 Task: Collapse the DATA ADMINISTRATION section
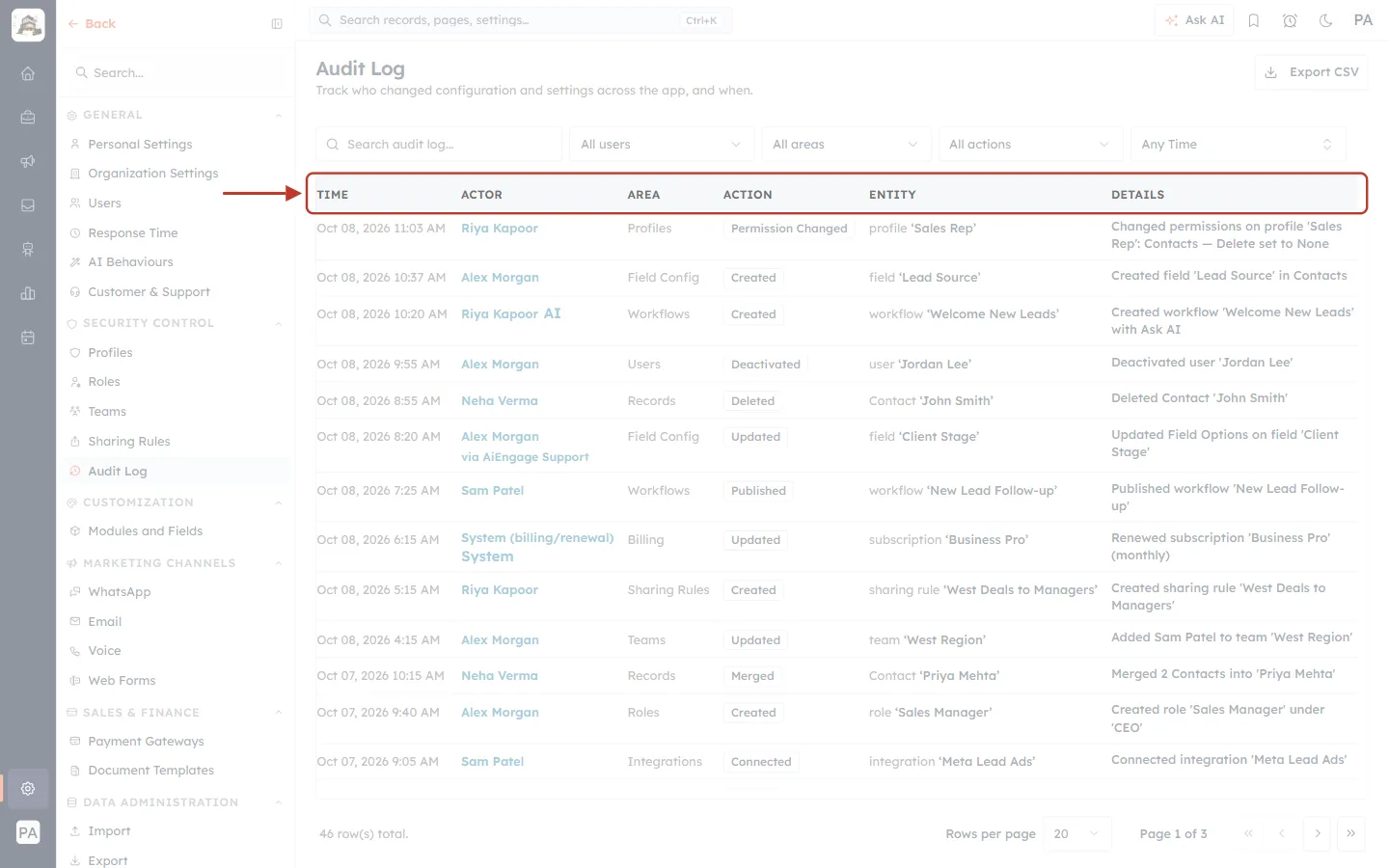pos(279,803)
